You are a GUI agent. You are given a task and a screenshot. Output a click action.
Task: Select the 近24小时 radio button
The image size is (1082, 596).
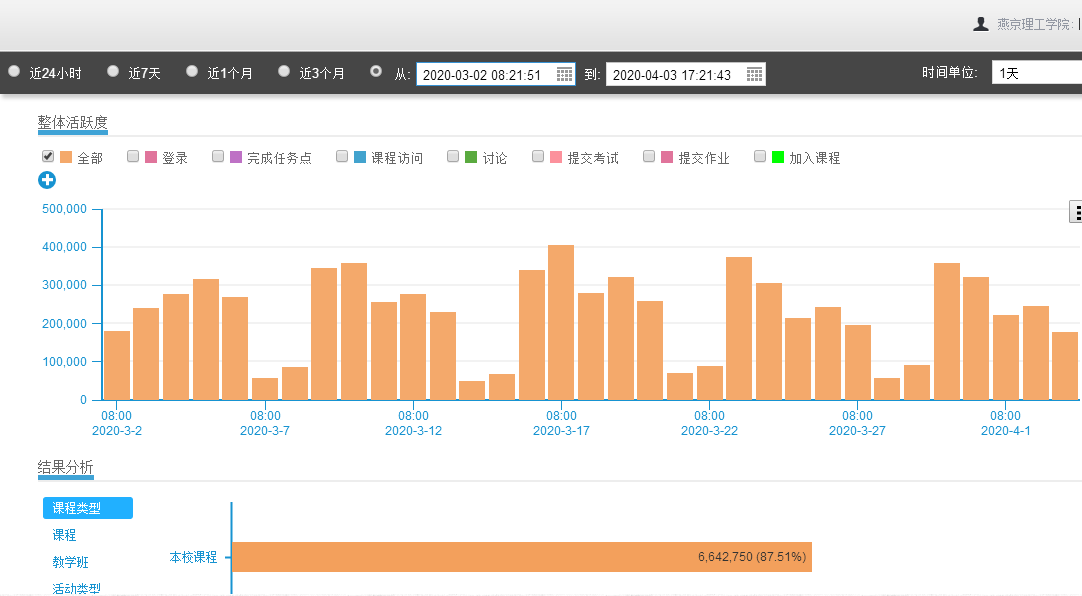coord(14,72)
